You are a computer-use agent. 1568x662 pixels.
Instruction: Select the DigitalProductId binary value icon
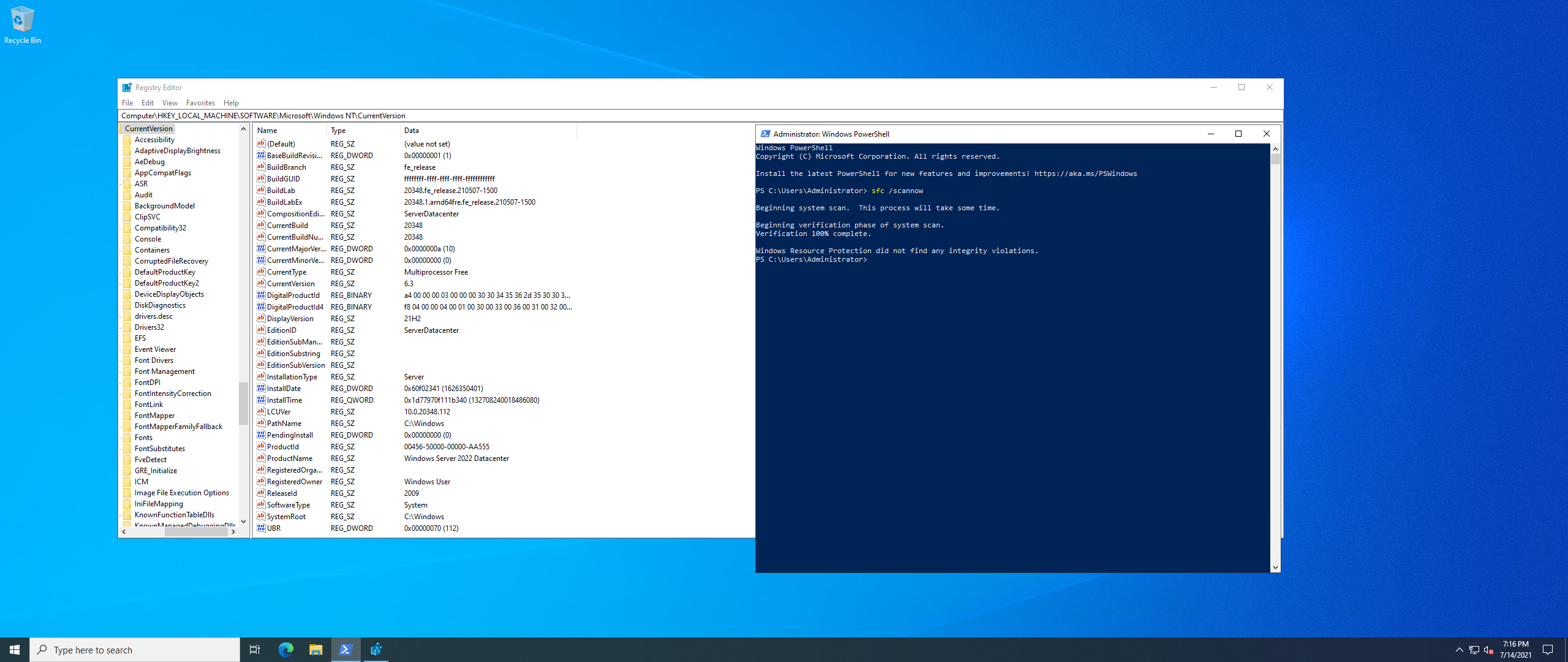(x=261, y=295)
